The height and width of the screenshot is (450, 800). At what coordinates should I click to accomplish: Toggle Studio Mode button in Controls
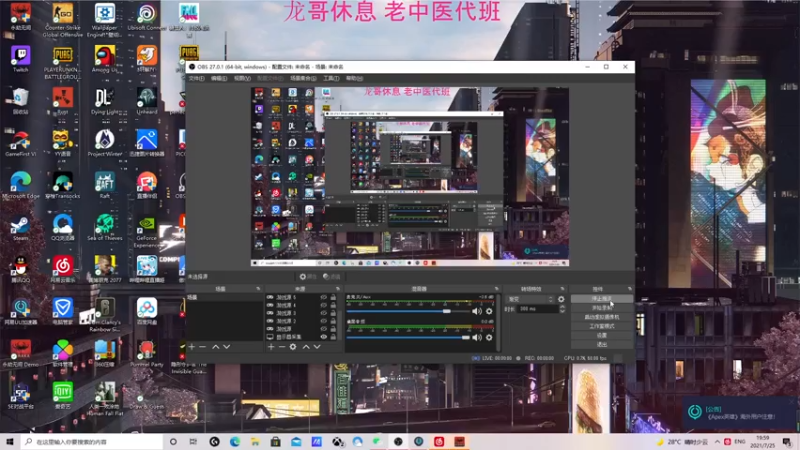click(x=602, y=327)
